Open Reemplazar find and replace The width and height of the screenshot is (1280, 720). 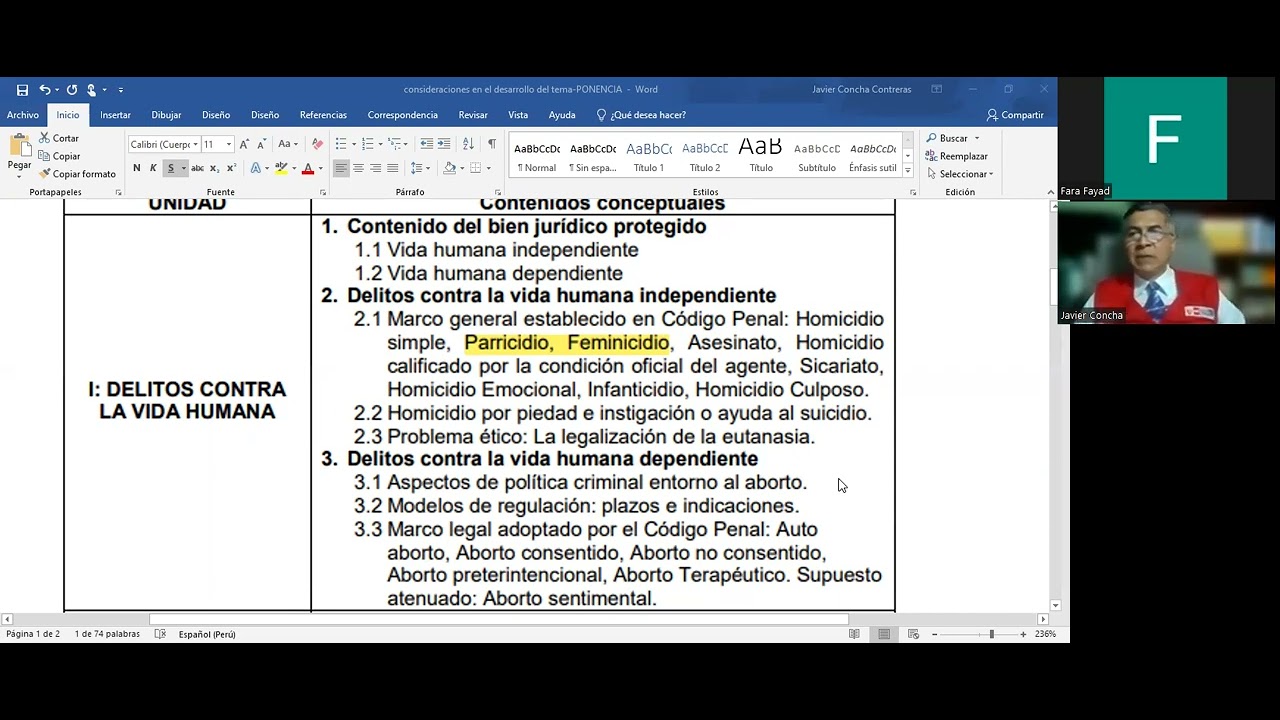click(x=957, y=156)
